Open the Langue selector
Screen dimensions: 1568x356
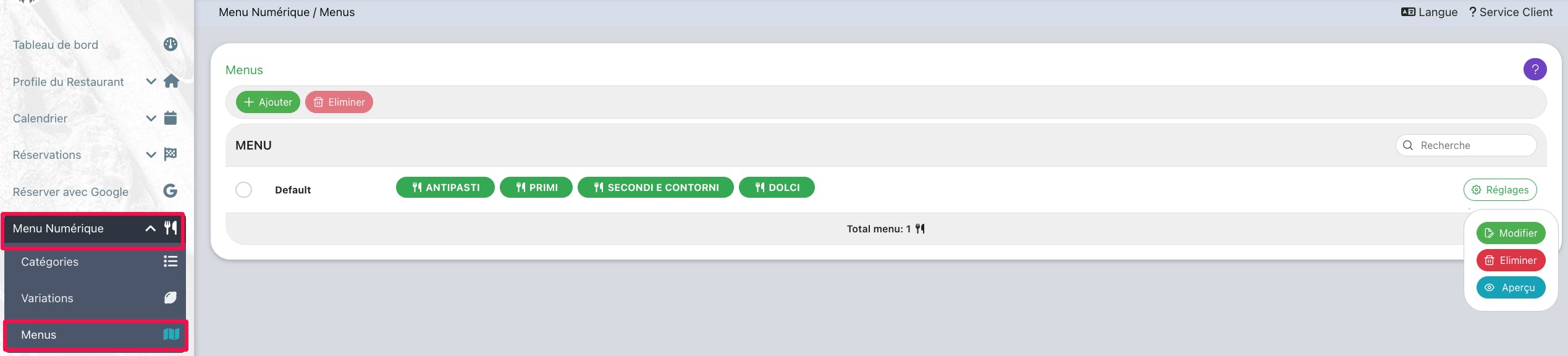(x=1429, y=12)
